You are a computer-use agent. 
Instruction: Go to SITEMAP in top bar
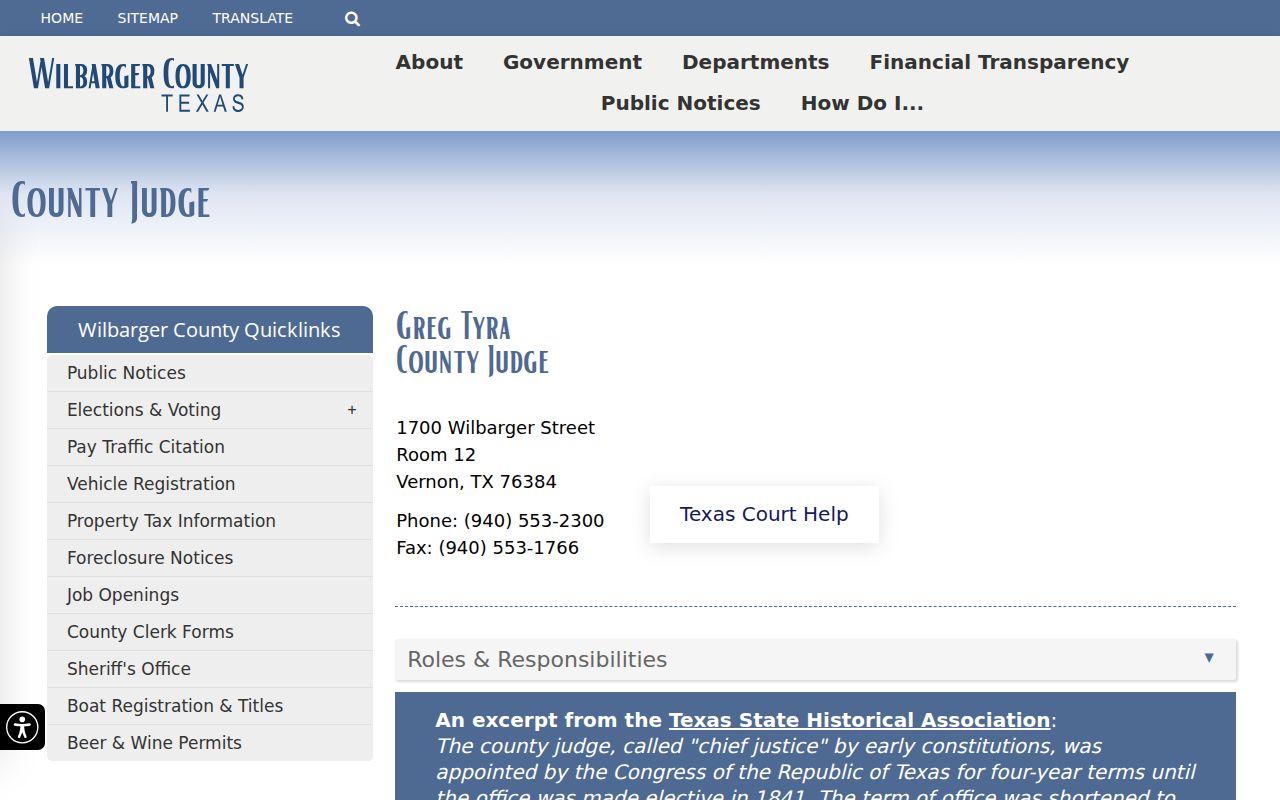tap(148, 18)
